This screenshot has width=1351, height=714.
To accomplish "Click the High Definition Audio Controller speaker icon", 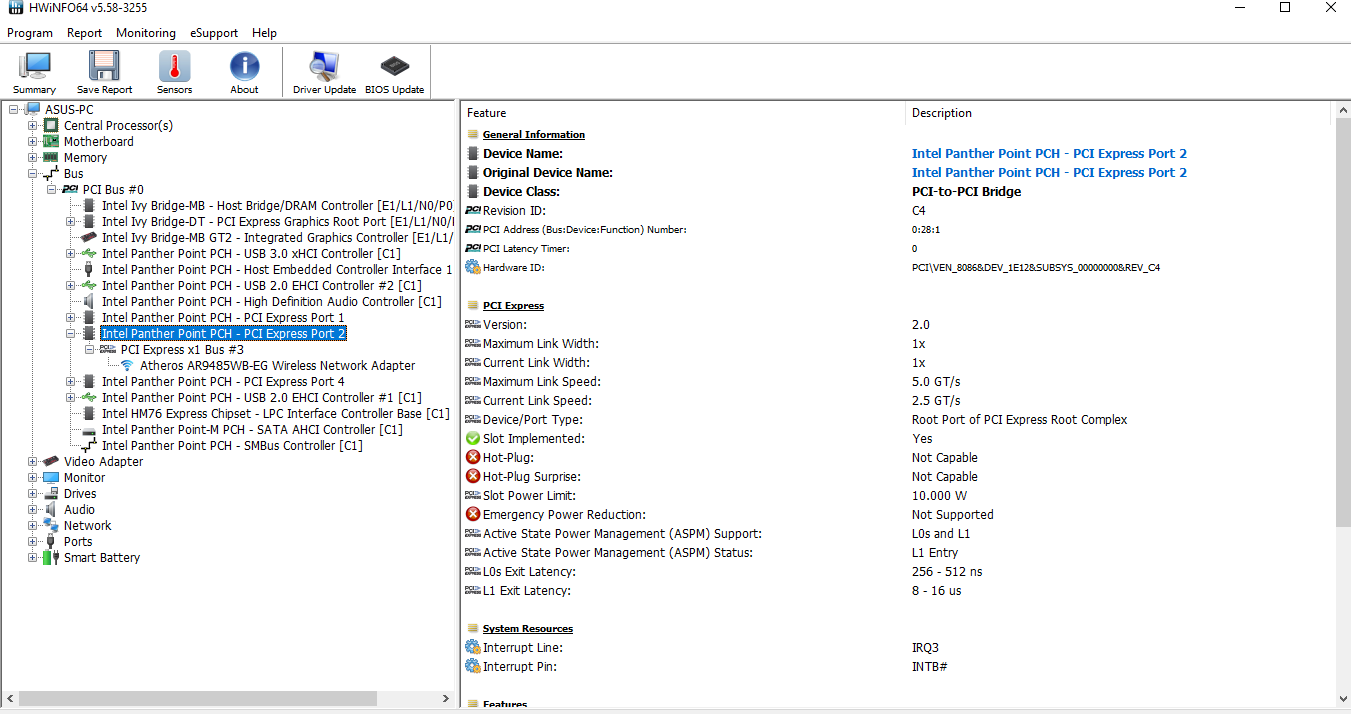I will 89,301.
